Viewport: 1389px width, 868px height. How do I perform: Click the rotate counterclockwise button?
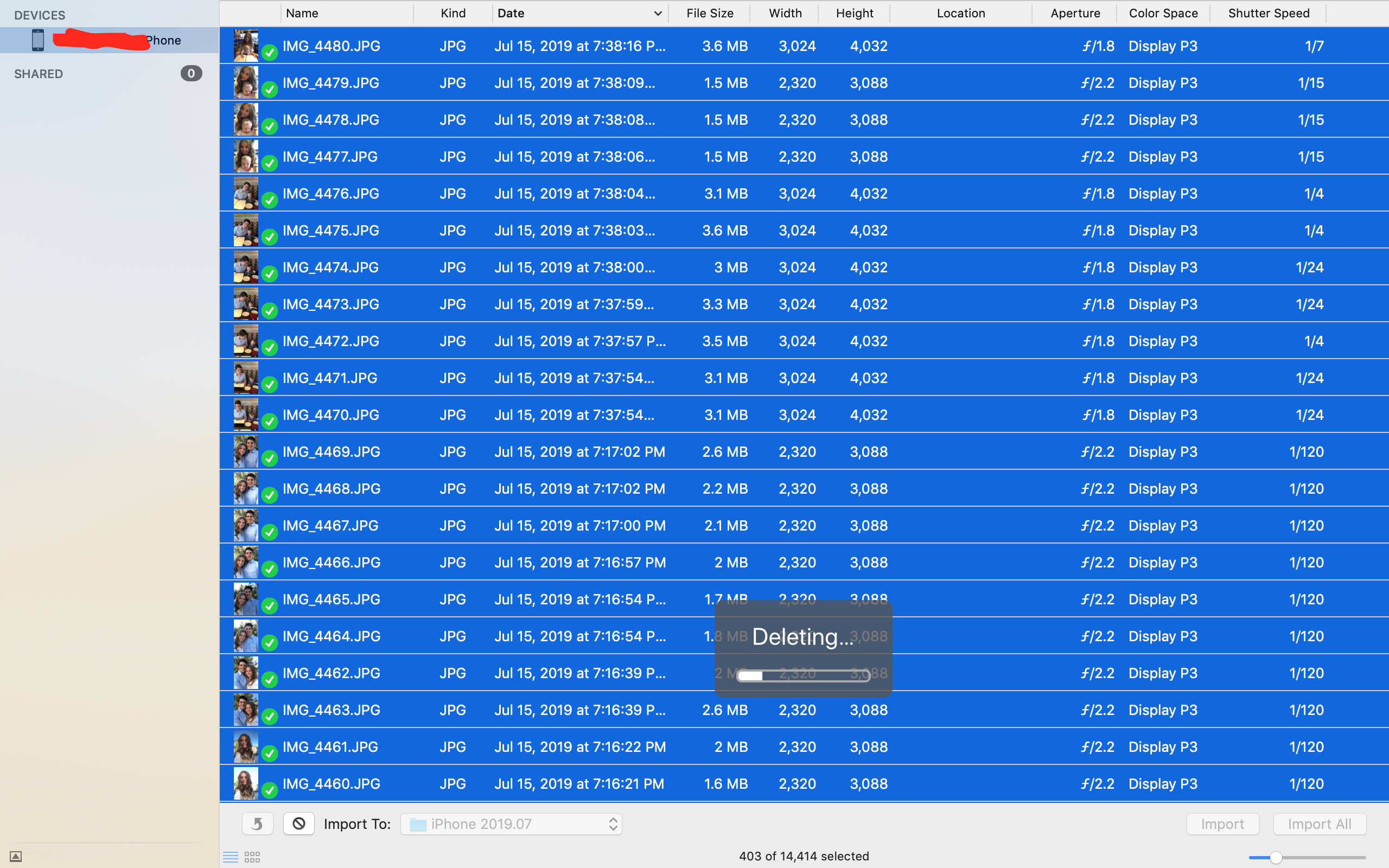pos(257,824)
